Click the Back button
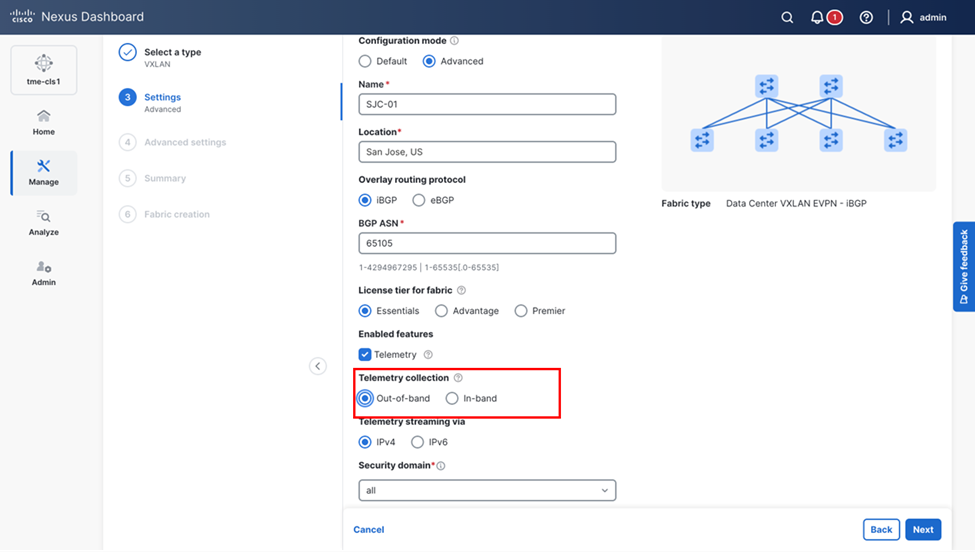 [x=881, y=530]
